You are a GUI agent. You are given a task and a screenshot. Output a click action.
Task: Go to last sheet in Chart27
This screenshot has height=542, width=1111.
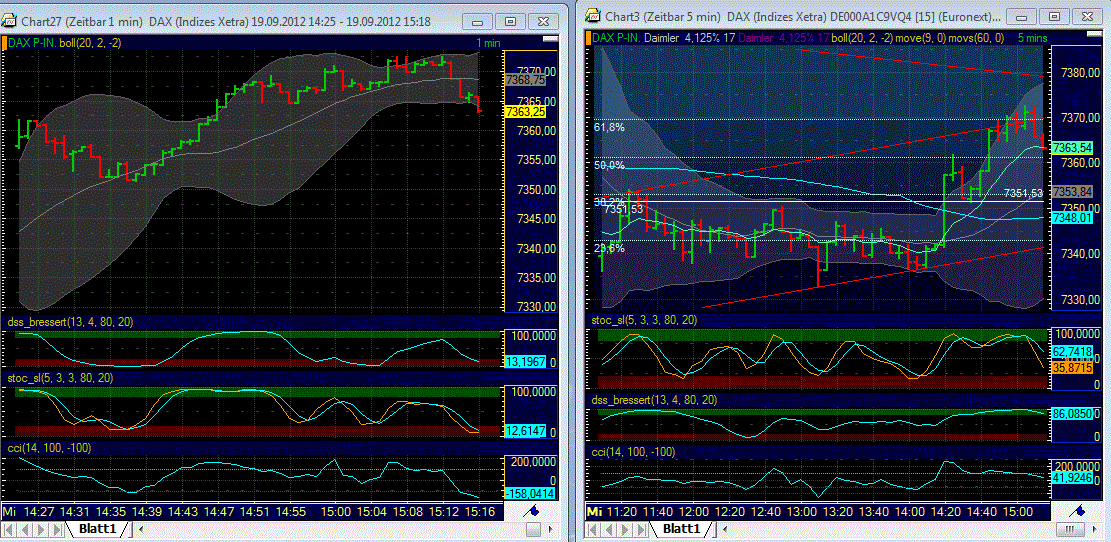tap(57, 529)
